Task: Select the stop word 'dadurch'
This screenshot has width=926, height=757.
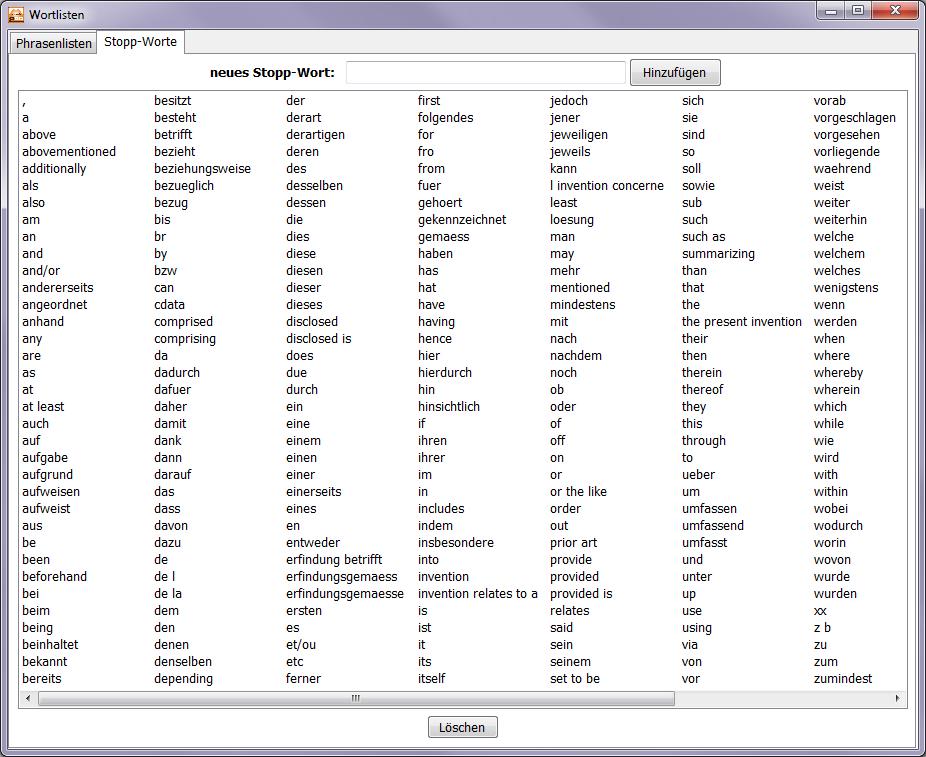Action: coord(177,373)
